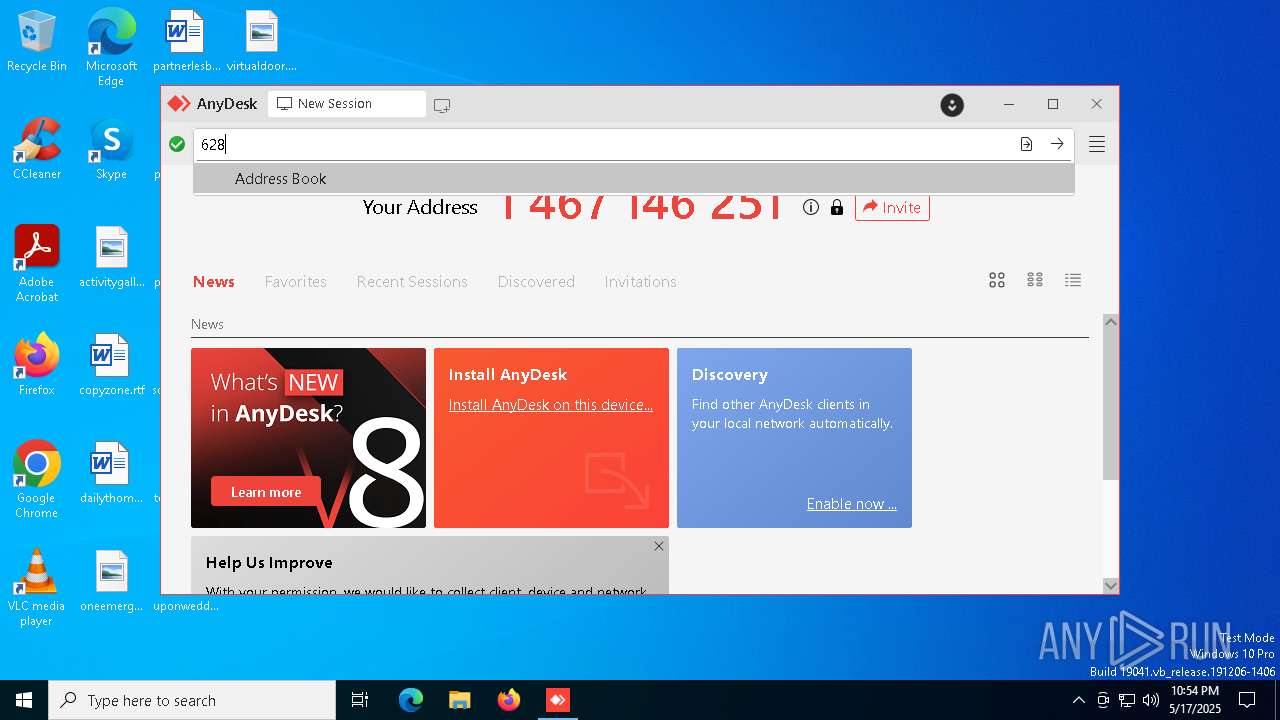Select virtualdoor image file on desktop
1280x720 pixels.
pos(262,42)
